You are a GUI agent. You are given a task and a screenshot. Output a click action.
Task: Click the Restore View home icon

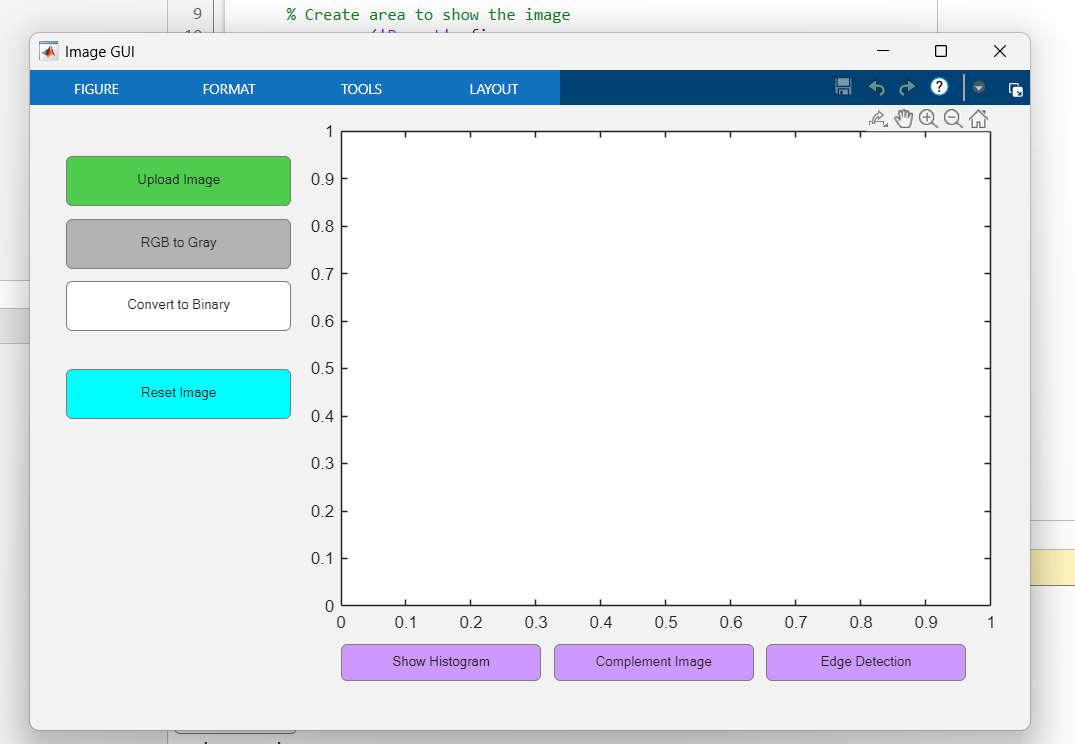[x=977, y=118]
